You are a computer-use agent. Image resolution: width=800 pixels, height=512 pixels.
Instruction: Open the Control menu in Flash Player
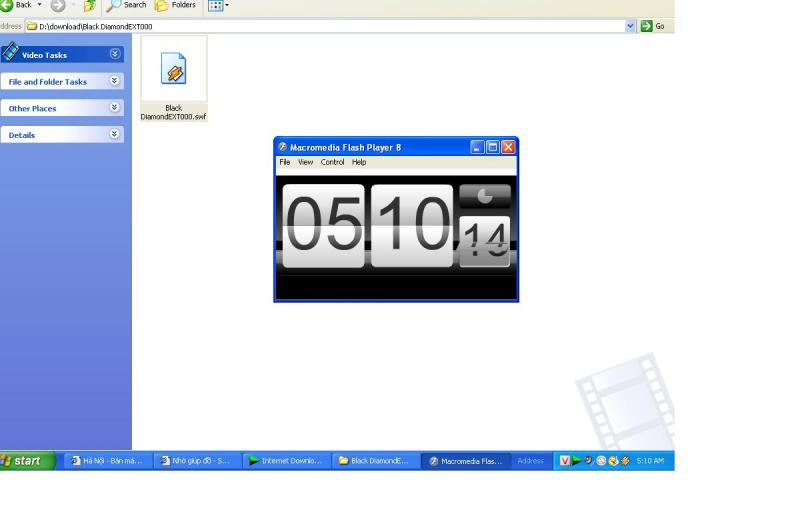click(332, 162)
